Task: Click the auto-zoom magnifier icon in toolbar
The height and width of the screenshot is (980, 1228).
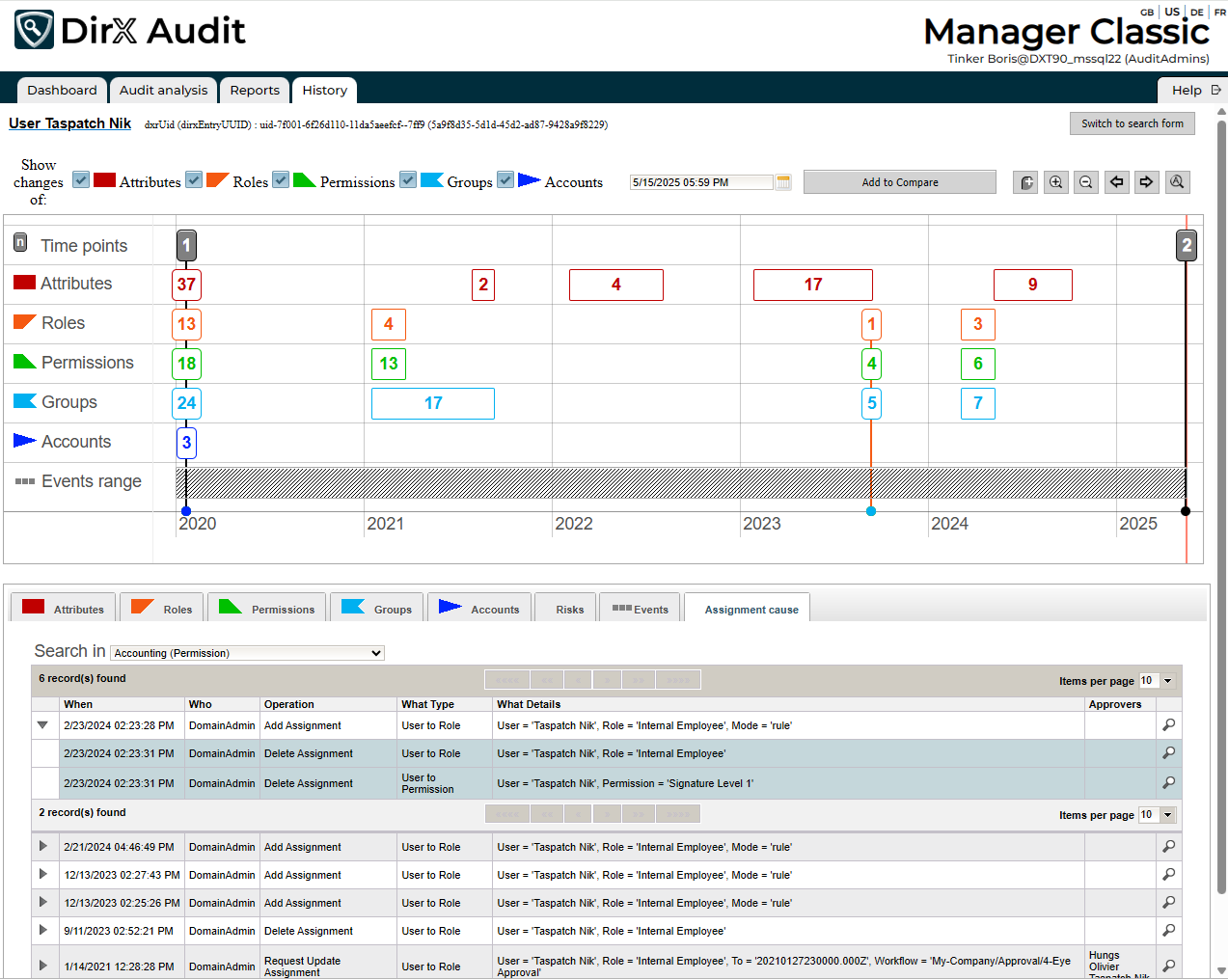Action: click(1177, 182)
